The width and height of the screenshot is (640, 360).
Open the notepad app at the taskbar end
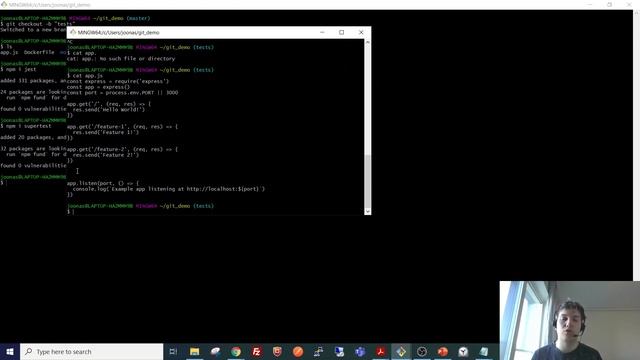click(484, 351)
